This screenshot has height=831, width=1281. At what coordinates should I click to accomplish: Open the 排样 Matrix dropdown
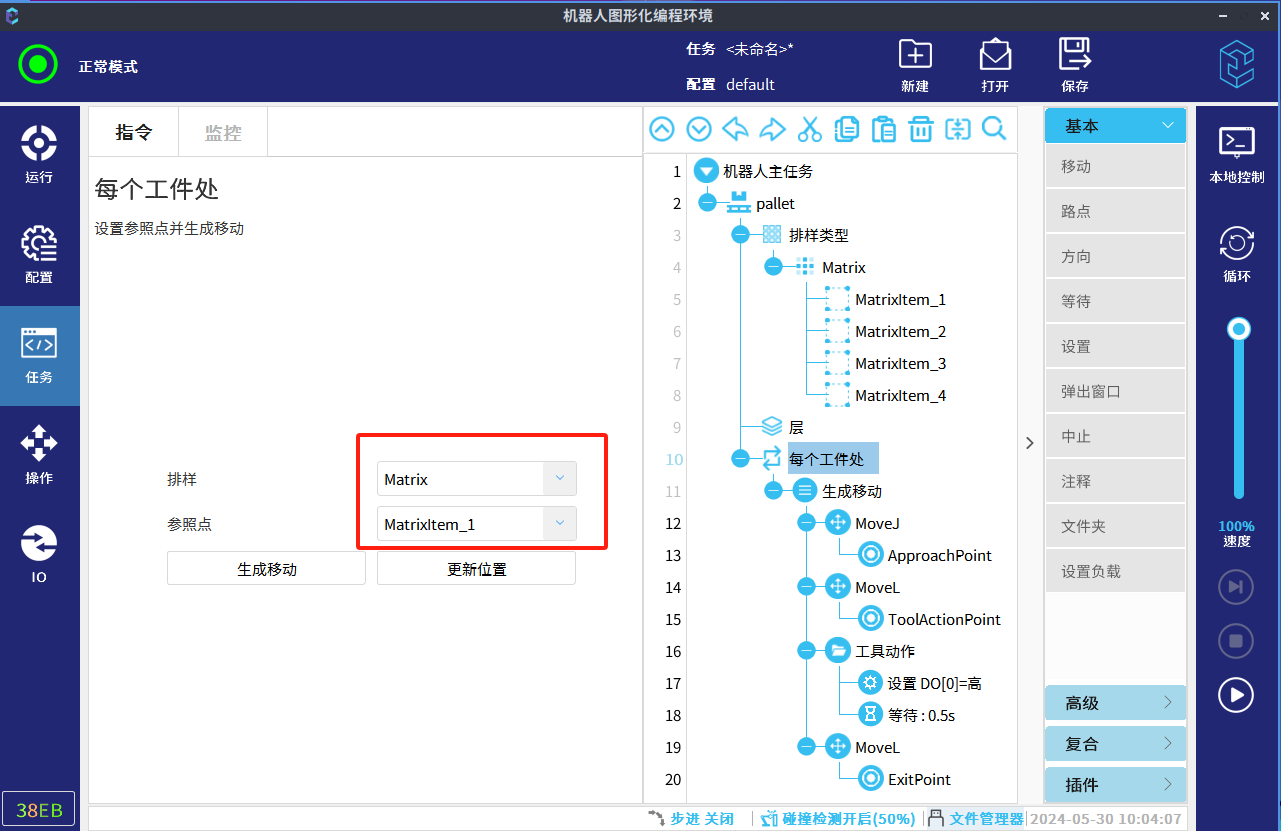[559, 479]
